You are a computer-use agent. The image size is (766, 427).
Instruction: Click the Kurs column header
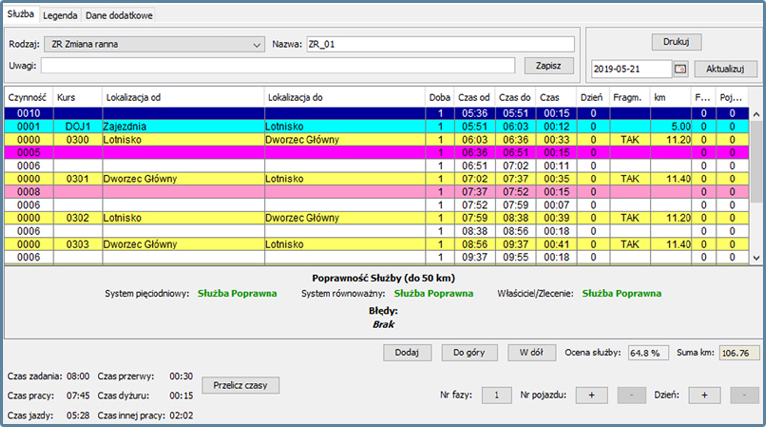coord(78,97)
